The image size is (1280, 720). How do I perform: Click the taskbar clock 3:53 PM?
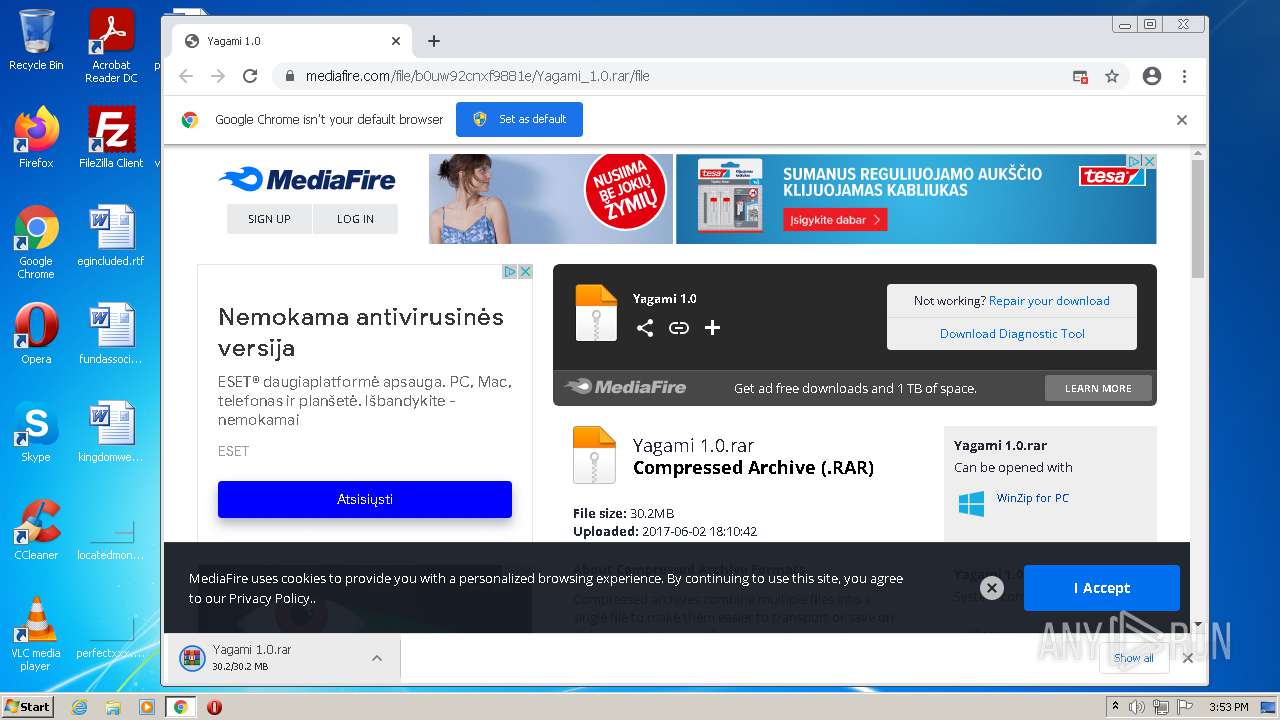pos(1228,707)
